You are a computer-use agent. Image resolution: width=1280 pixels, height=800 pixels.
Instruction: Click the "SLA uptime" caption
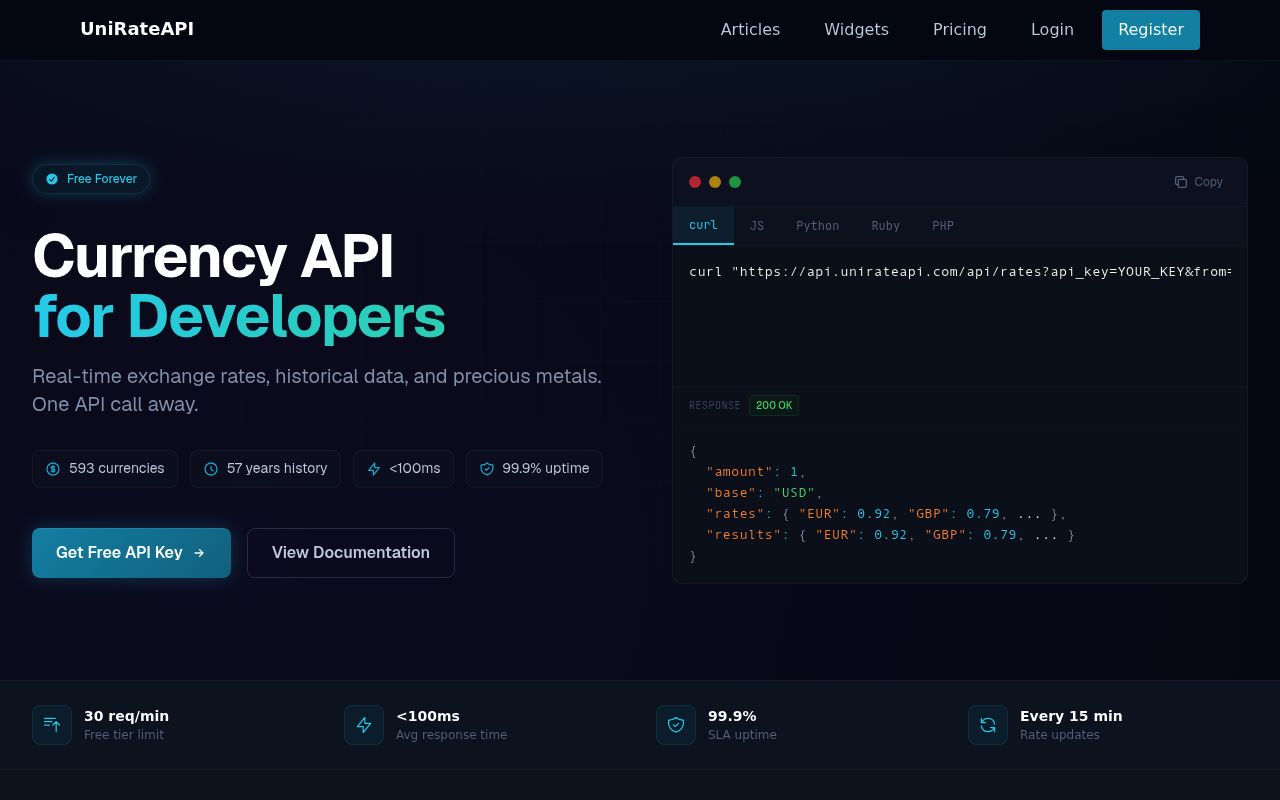742,735
